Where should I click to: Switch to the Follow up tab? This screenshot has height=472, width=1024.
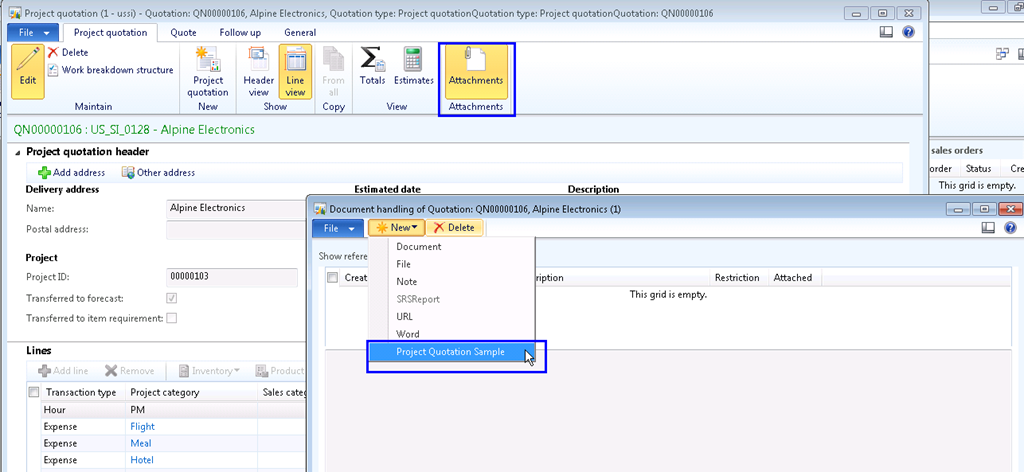pos(240,32)
